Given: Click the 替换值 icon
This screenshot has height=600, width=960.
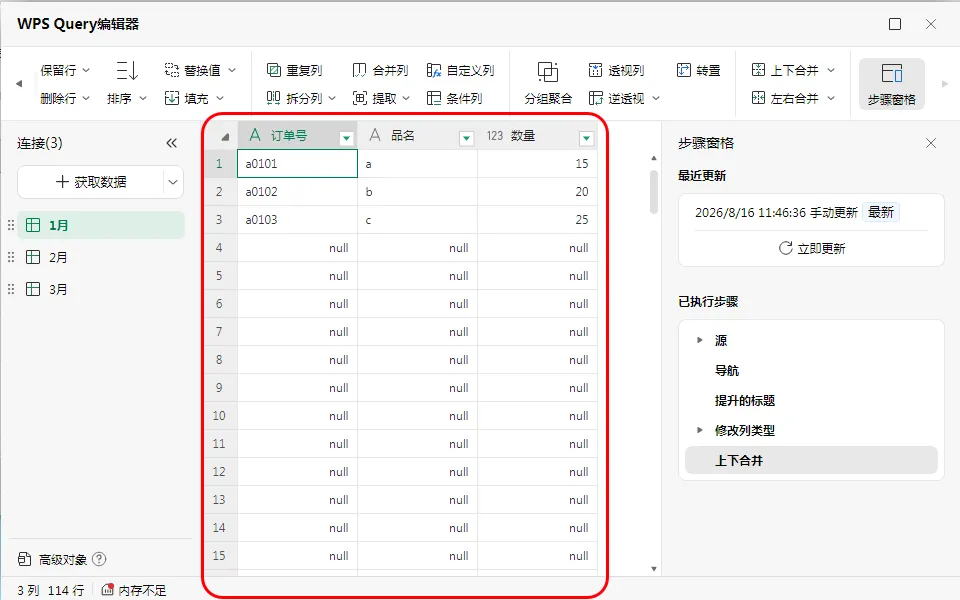Looking at the screenshot, I should [172, 70].
